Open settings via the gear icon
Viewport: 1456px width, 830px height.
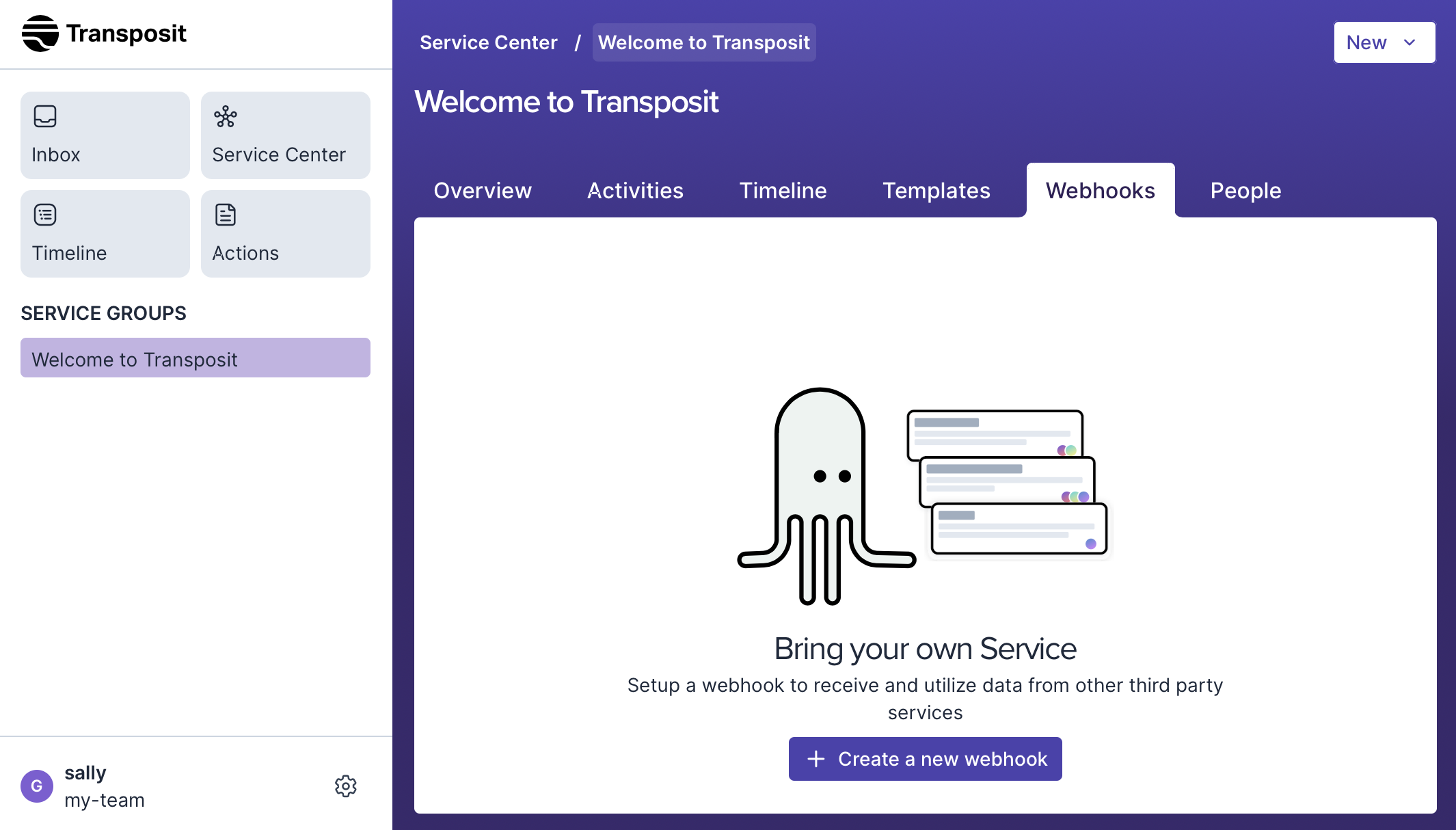pyautogui.click(x=346, y=786)
